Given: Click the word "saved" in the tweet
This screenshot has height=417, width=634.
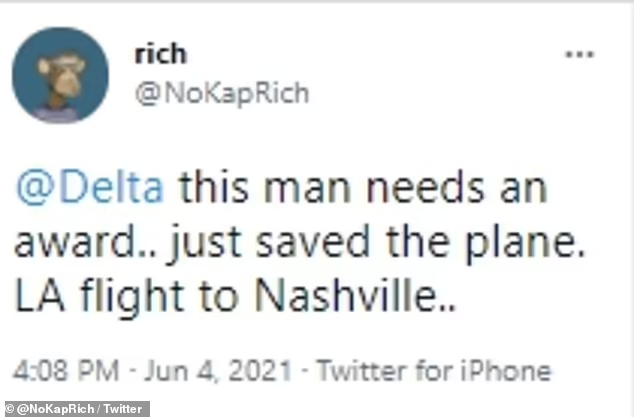Looking at the screenshot, I should 325,240.
